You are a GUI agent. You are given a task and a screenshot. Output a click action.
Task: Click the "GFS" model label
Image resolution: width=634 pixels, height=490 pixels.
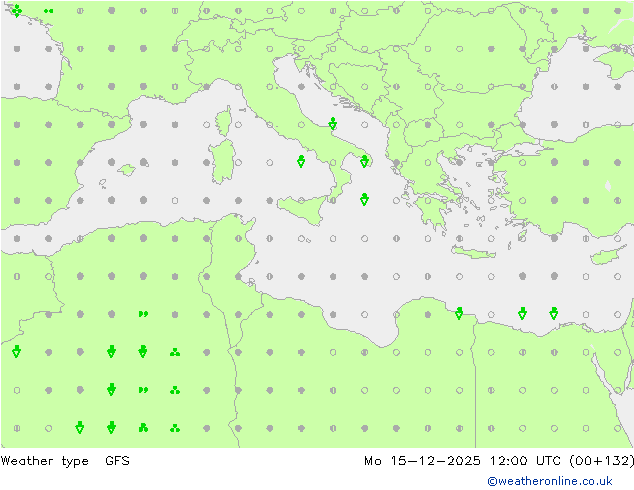(117, 461)
